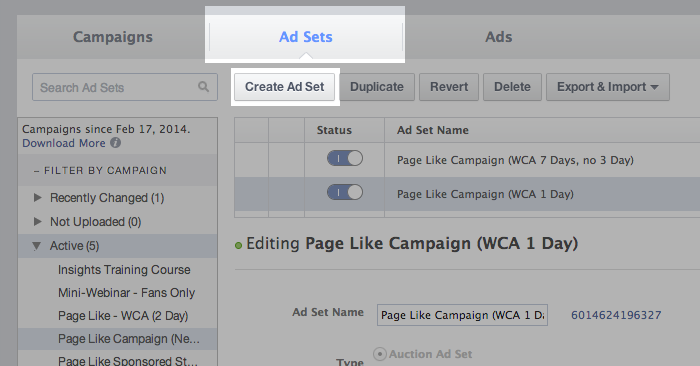Click the Duplicate button
Screen dimensions: 700x366
(x=377, y=87)
